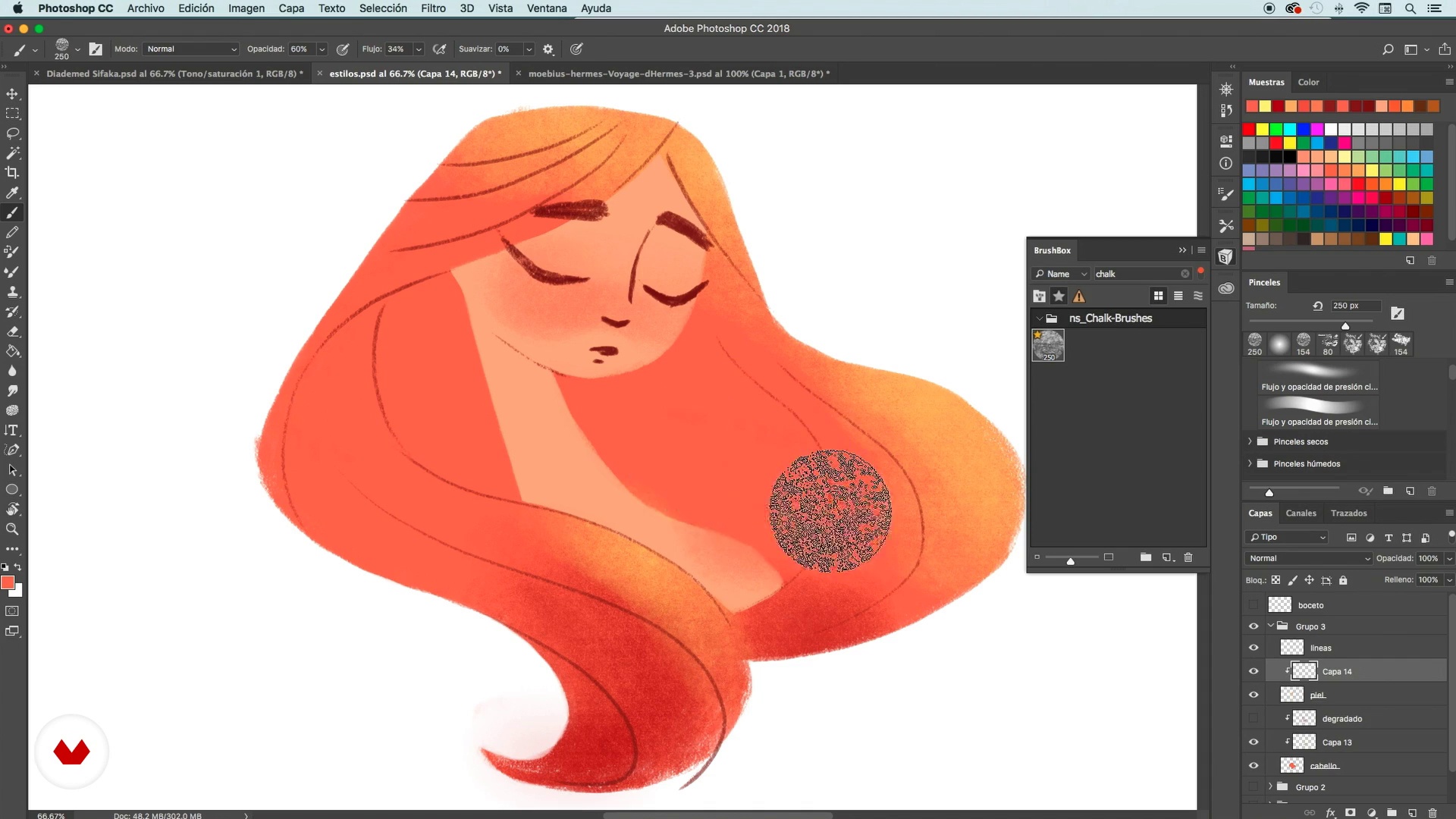Open brush settings gear in options bar
The width and height of the screenshot is (1456, 819).
click(548, 49)
